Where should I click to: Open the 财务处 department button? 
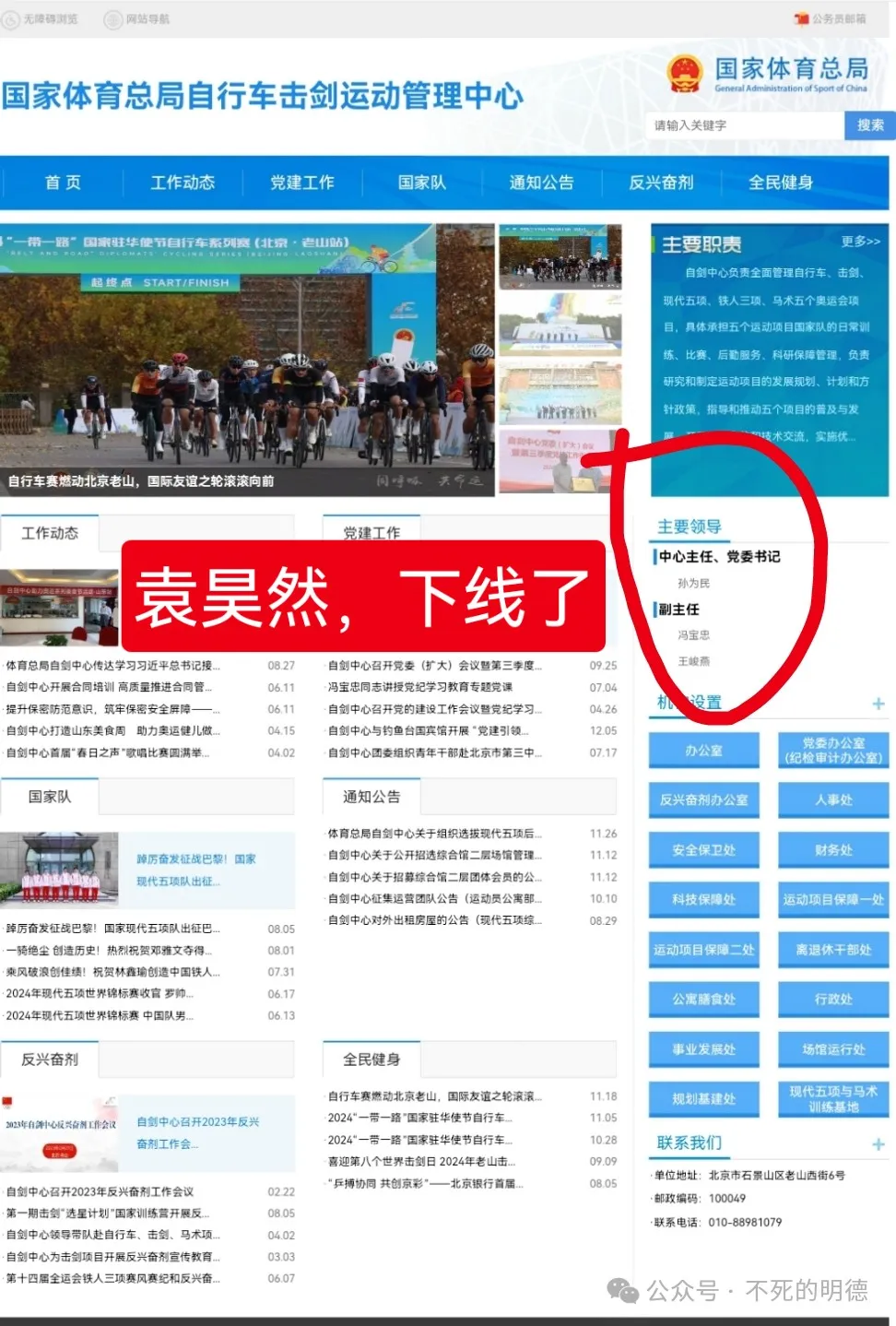[833, 850]
